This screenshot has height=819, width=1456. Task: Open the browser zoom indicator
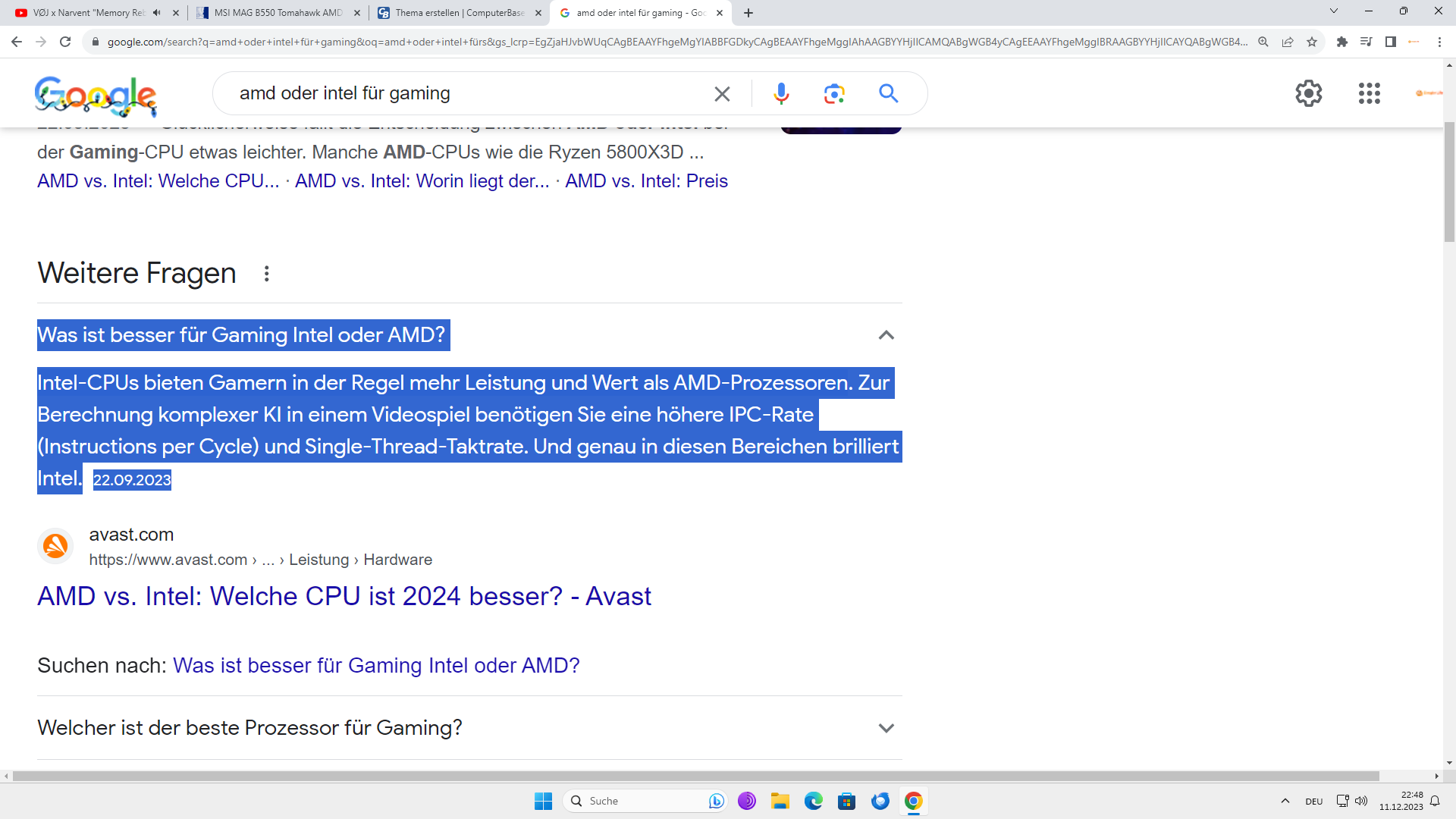1263,42
